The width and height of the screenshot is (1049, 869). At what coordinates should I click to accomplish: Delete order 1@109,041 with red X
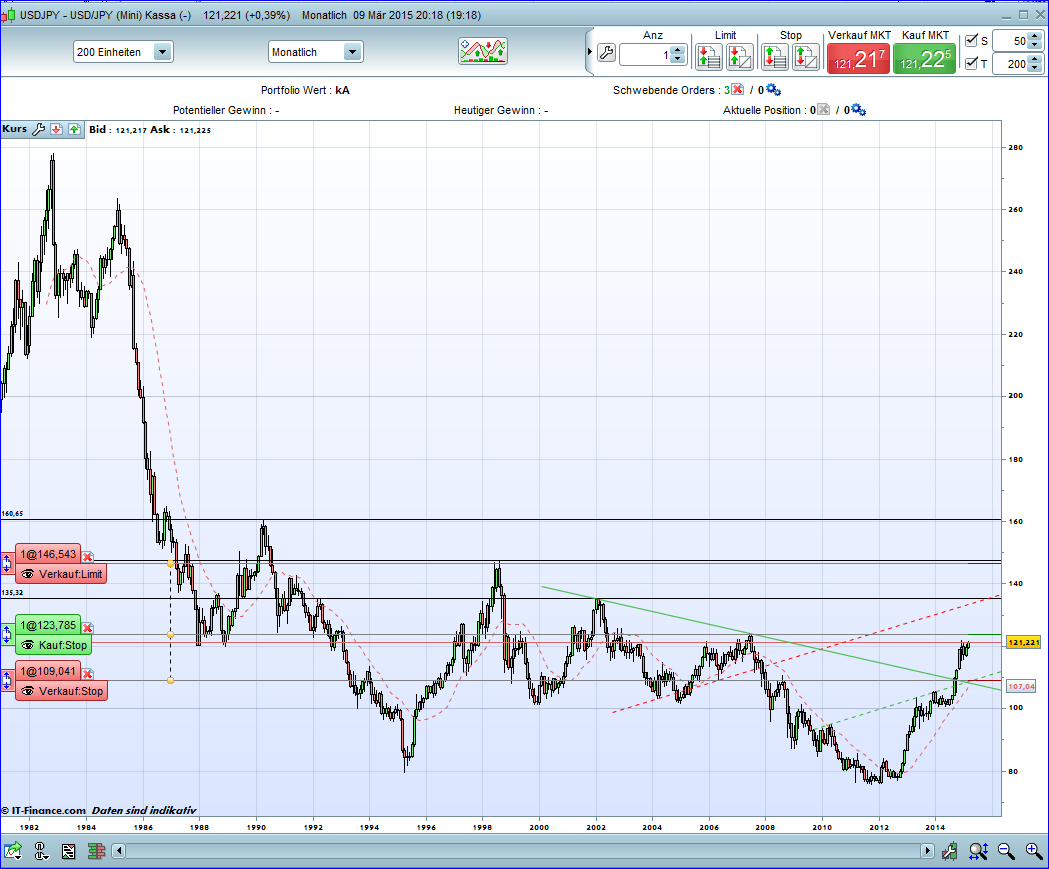88,674
